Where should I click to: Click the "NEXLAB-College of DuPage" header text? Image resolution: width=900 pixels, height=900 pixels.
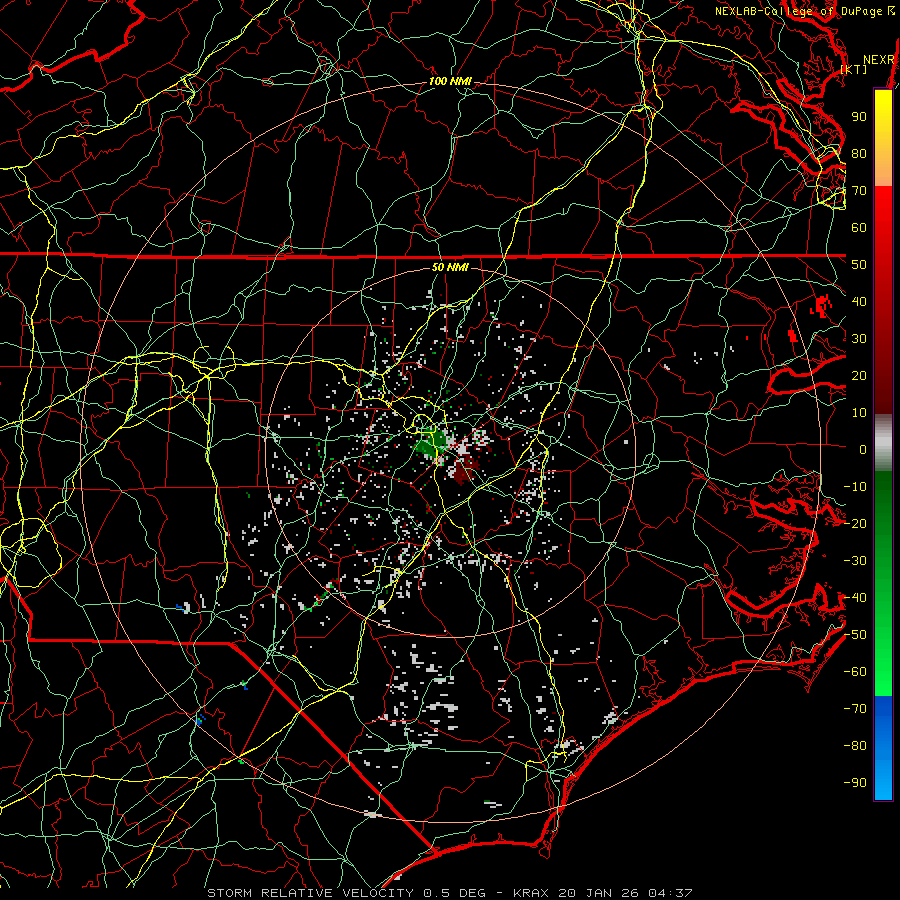[797, 11]
